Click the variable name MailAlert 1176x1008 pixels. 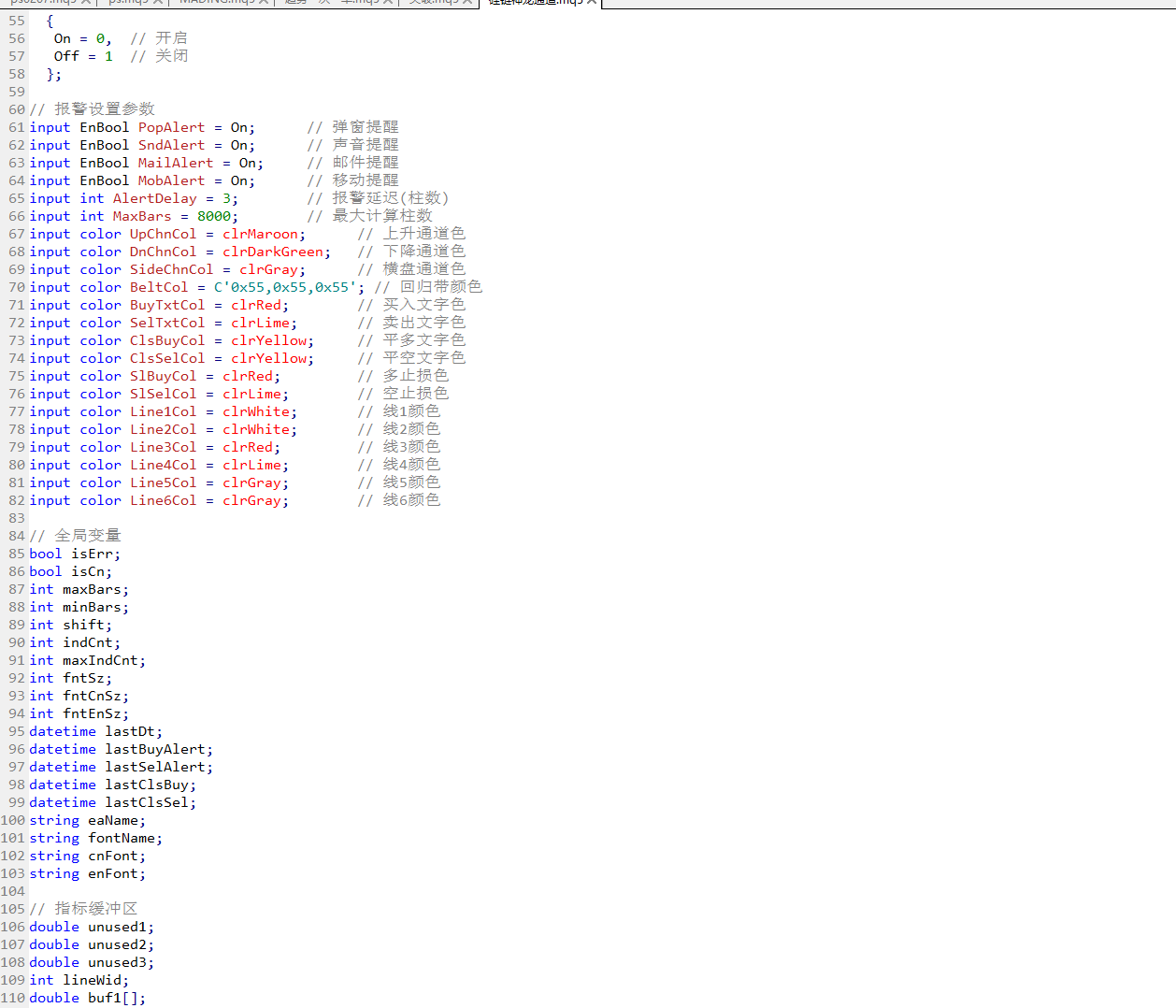pos(176,163)
